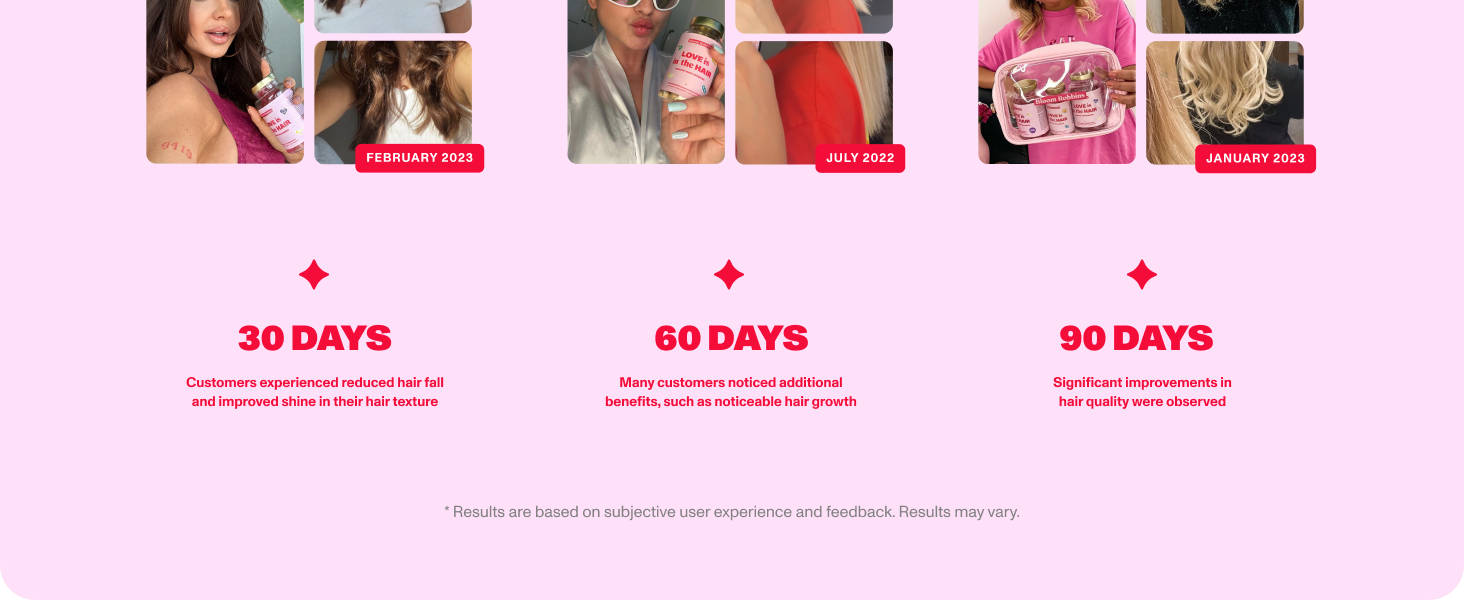Open the pink shirt with clear bag photo
This screenshot has width=1464, height=600.
[x=1057, y=82]
